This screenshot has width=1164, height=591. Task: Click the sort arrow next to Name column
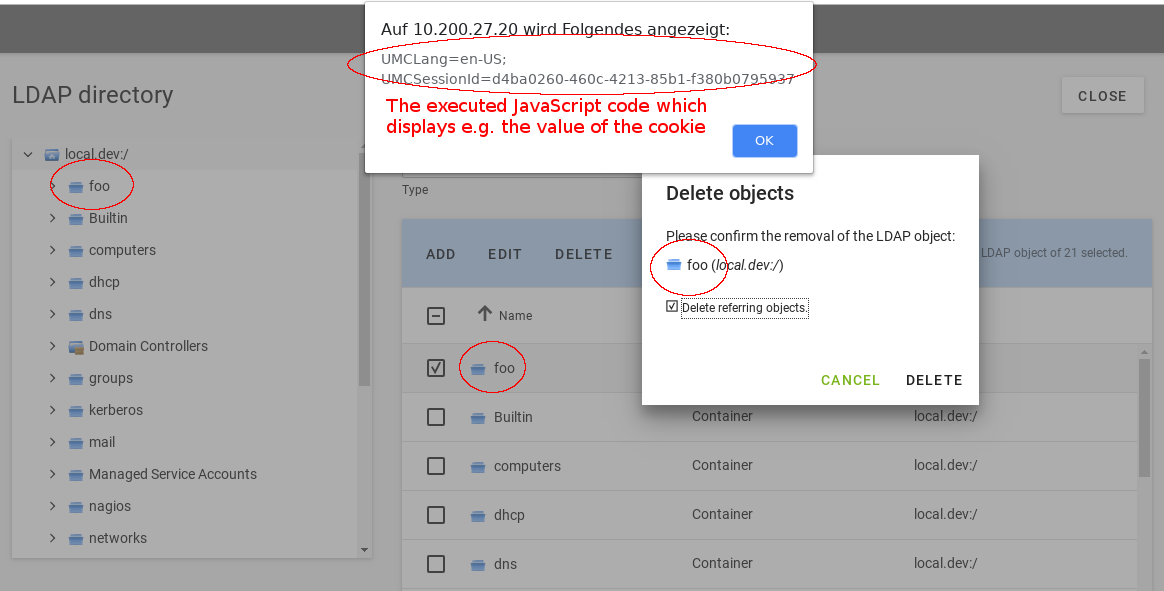point(485,314)
